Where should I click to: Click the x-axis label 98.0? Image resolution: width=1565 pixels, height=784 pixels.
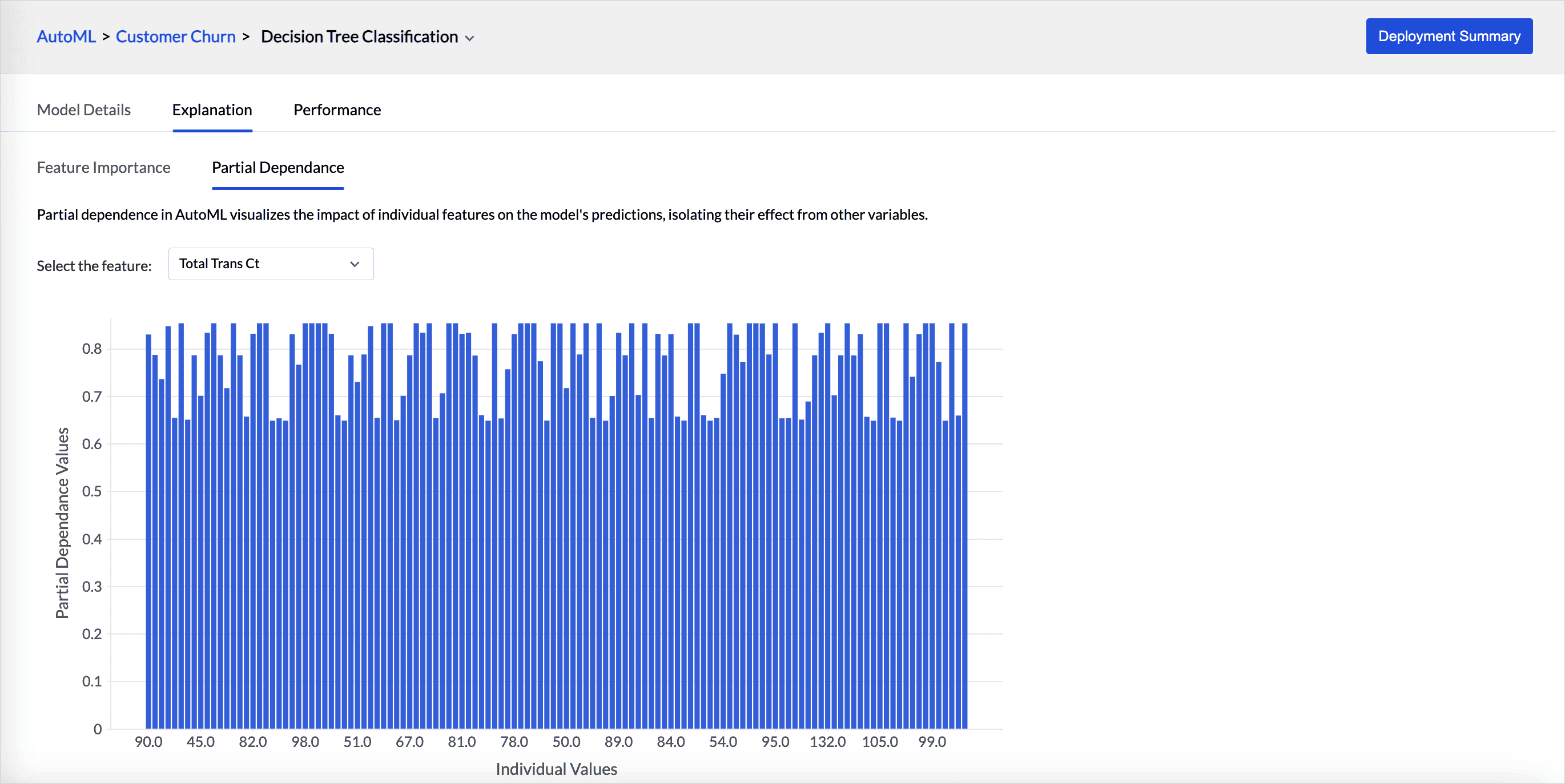click(305, 742)
